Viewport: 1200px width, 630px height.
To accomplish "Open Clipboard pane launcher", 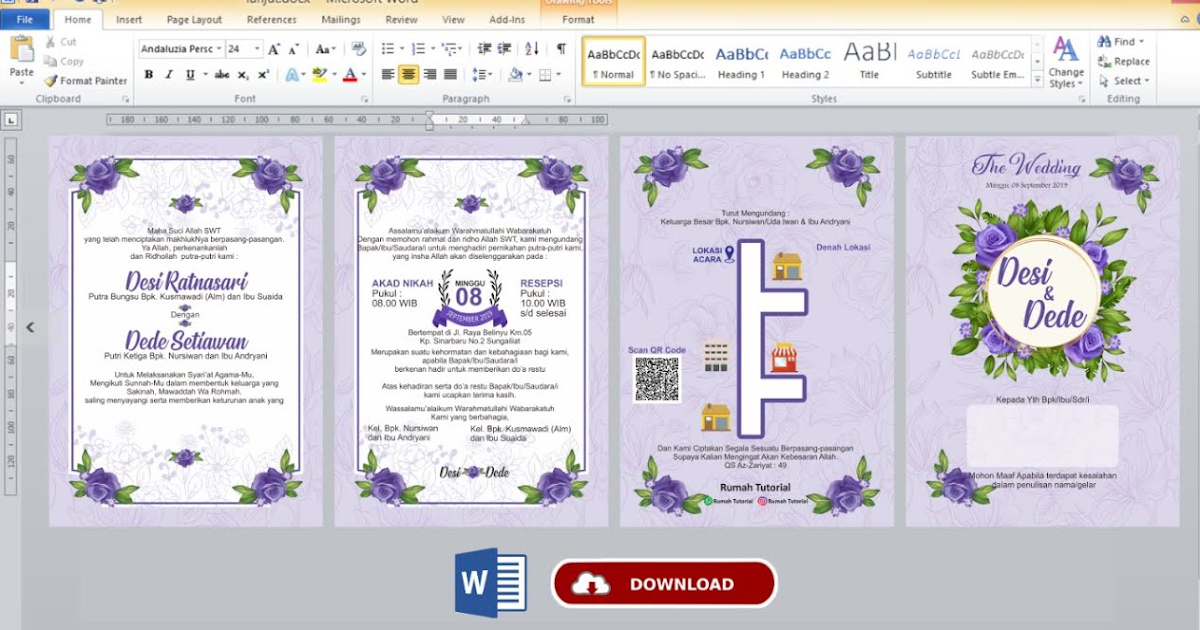I will tap(126, 99).
